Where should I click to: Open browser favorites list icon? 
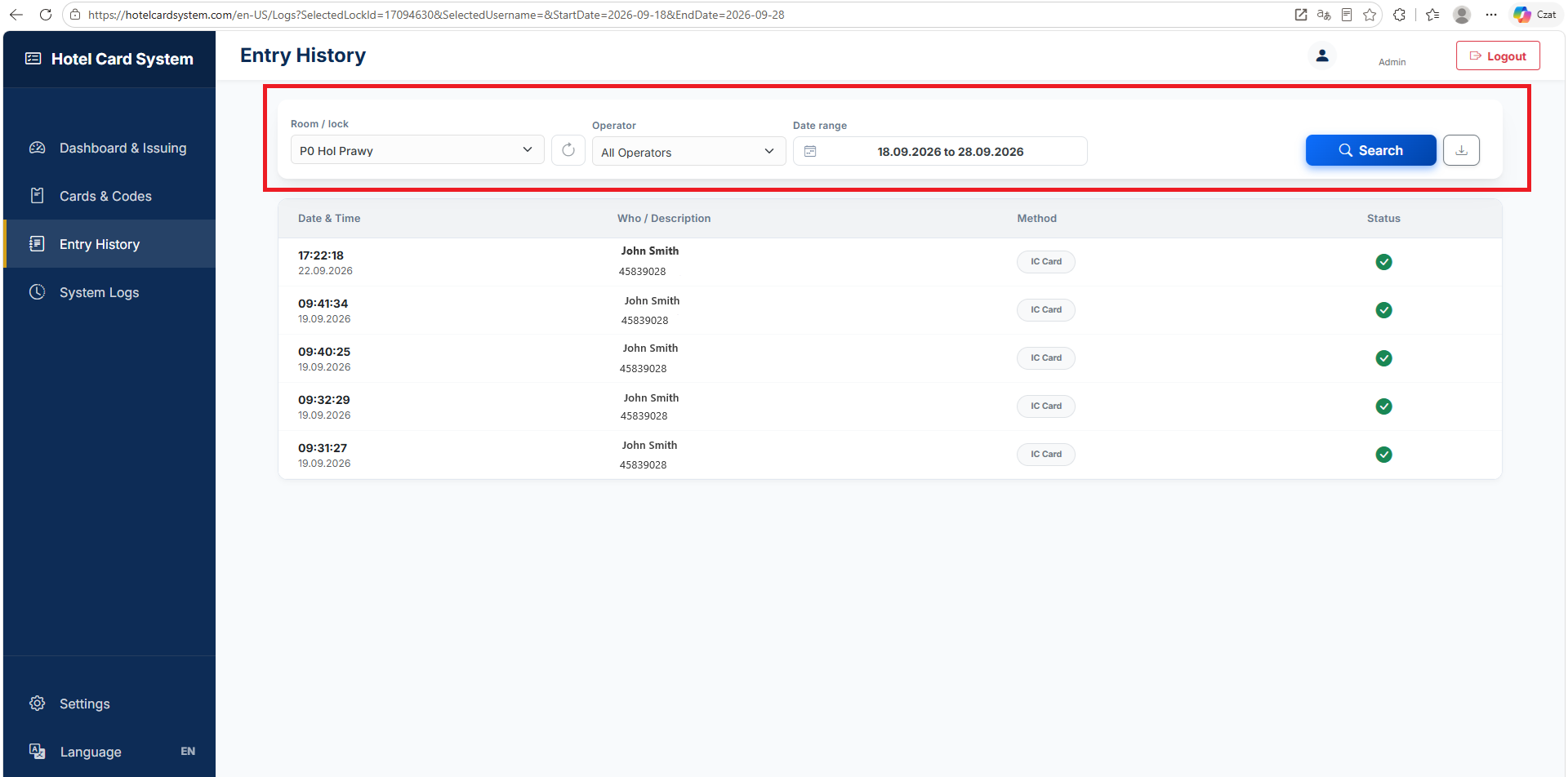(1432, 15)
